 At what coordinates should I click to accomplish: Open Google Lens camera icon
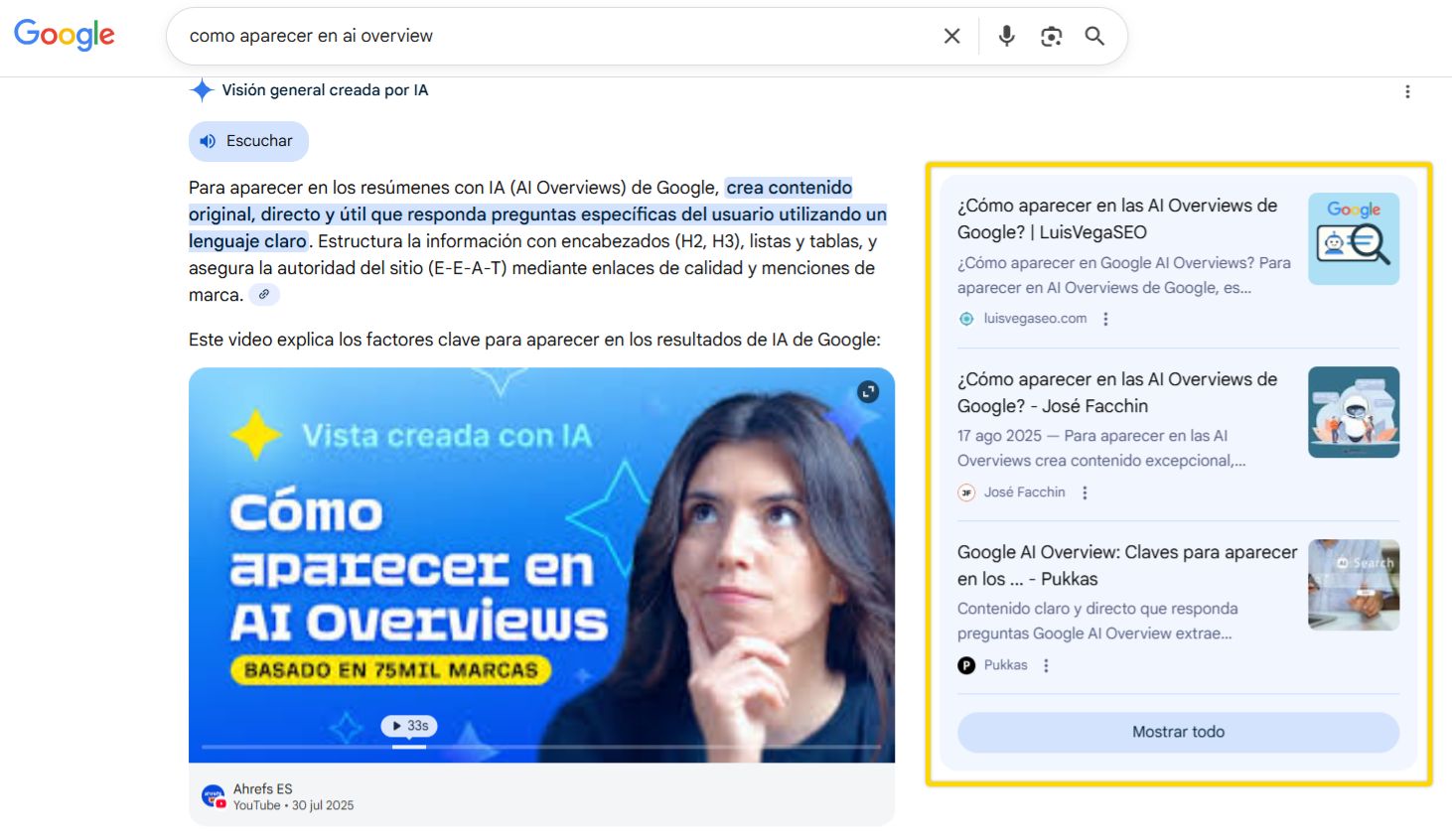1051,35
